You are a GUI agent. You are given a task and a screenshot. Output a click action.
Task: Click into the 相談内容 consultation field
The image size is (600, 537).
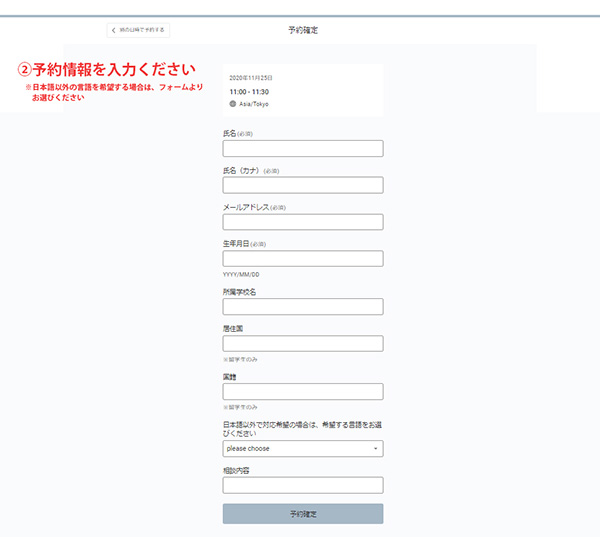(x=302, y=485)
